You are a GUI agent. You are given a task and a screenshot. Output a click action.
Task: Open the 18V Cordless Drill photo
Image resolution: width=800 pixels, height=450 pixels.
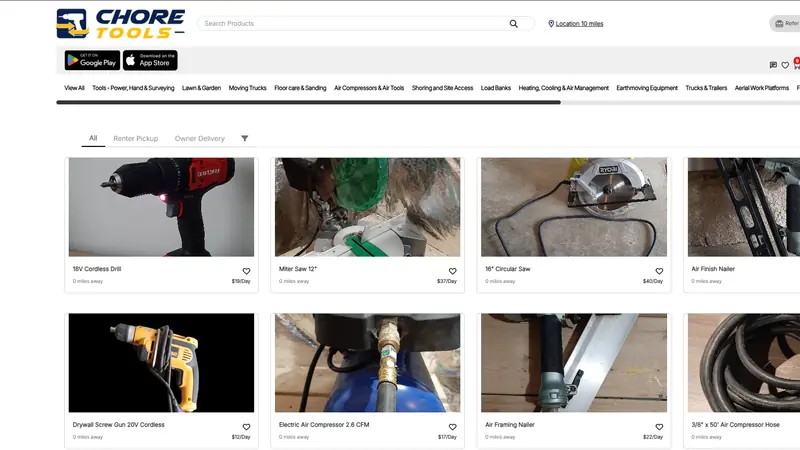click(161, 207)
